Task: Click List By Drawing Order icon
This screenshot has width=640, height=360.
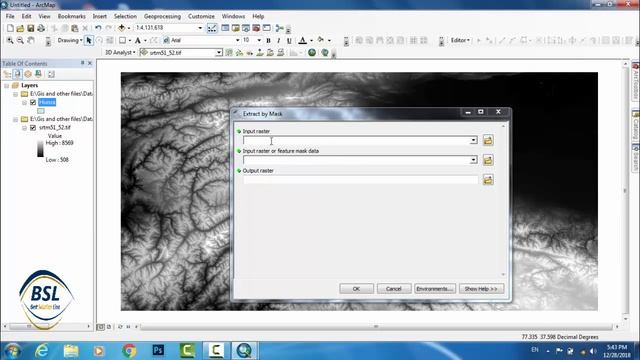Action: tap(7, 74)
